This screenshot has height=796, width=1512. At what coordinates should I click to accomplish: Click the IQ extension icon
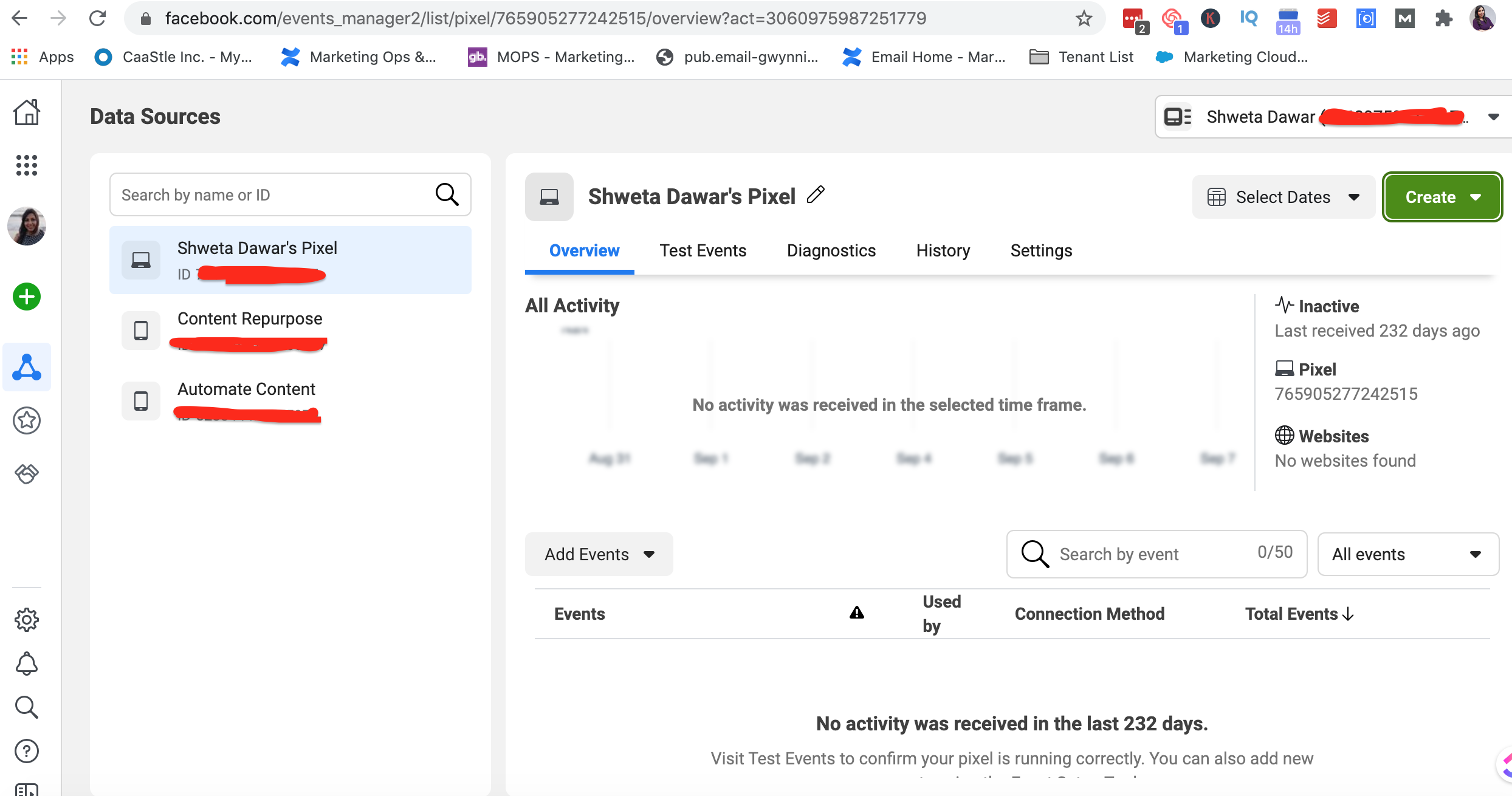pyautogui.click(x=1248, y=18)
